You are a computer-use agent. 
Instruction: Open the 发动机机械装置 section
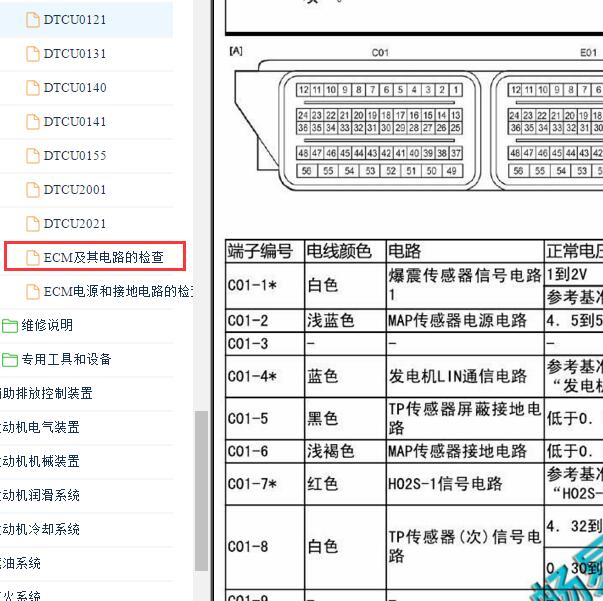point(40,461)
